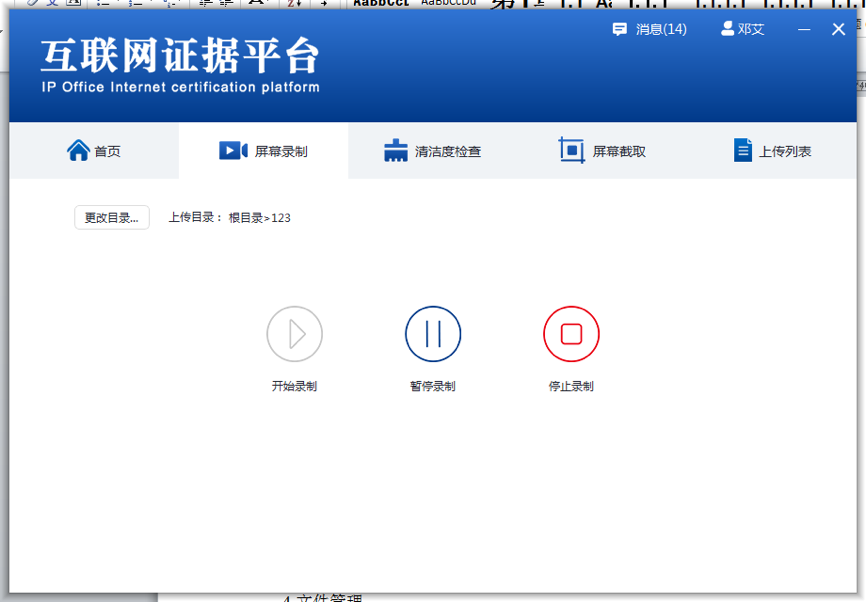The height and width of the screenshot is (602, 866).
Task: Stop recording with the red stop button
Action: click(571, 334)
